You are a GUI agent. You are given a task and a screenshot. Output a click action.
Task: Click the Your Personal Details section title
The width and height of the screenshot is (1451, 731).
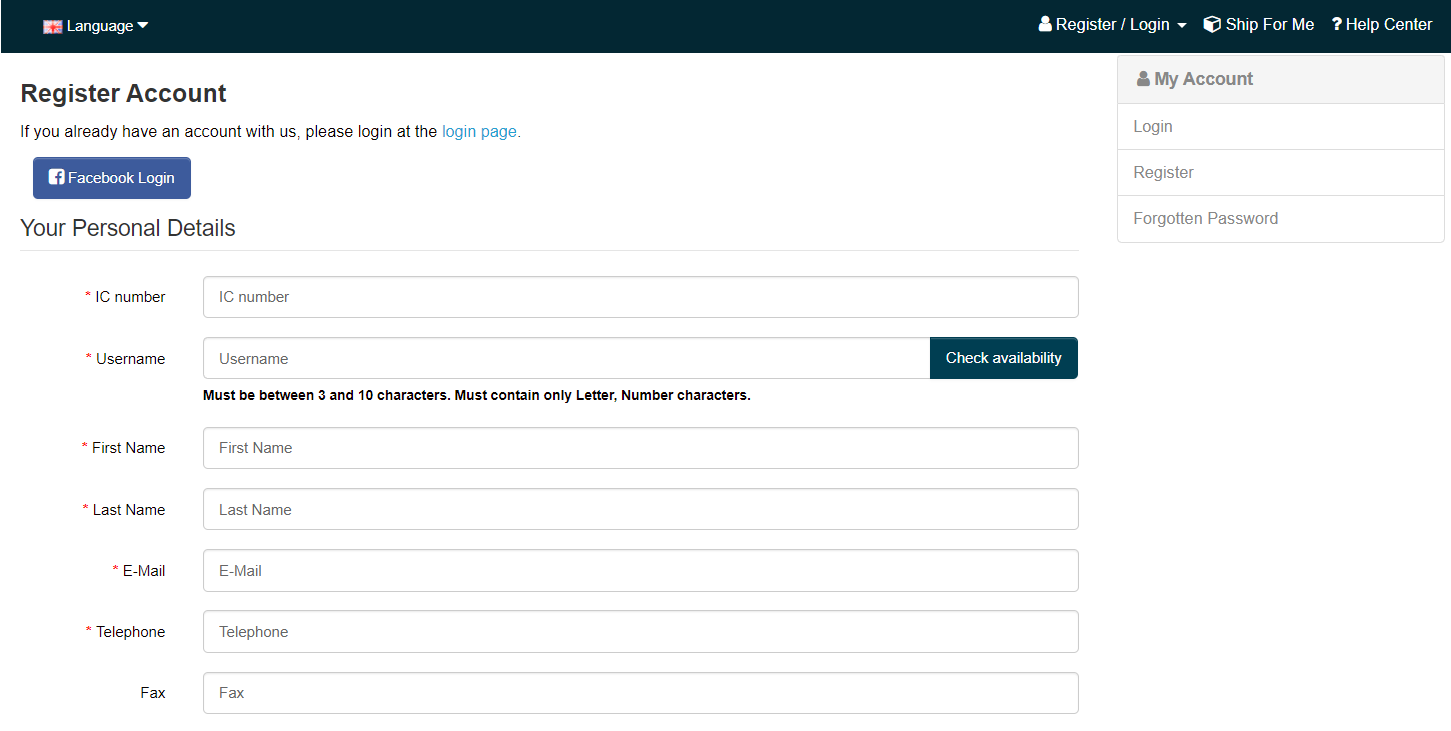(128, 228)
